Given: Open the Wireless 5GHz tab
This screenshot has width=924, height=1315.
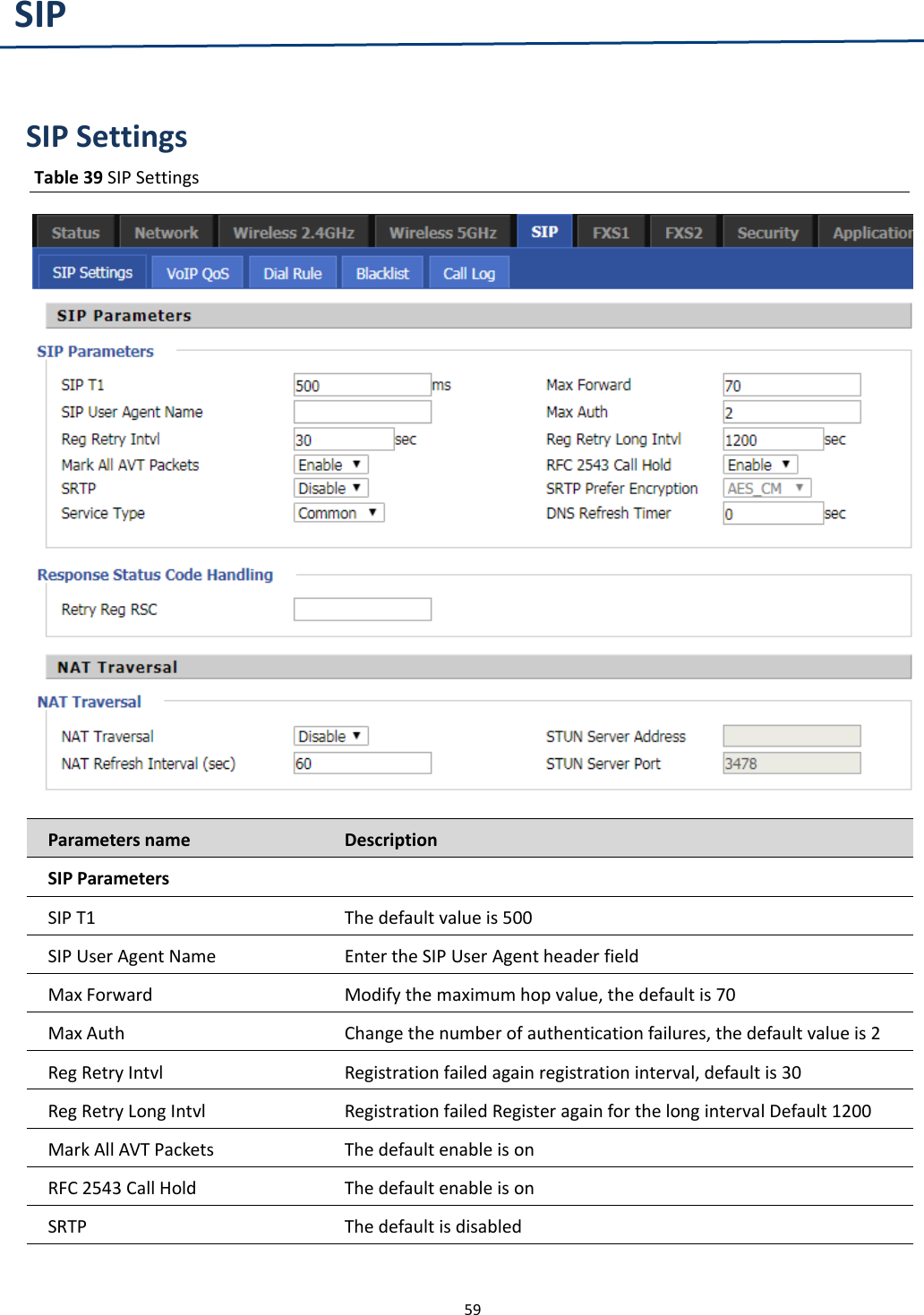Looking at the screenshot, I should (443, 231).
